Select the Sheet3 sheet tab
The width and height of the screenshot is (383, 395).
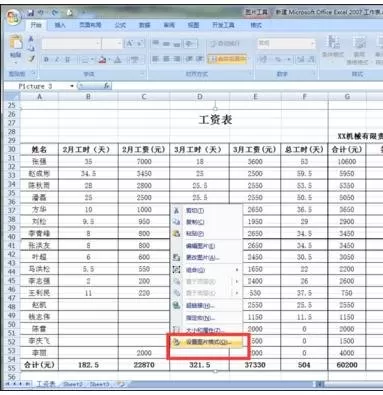pyautogui.click(x=99, y=384)
